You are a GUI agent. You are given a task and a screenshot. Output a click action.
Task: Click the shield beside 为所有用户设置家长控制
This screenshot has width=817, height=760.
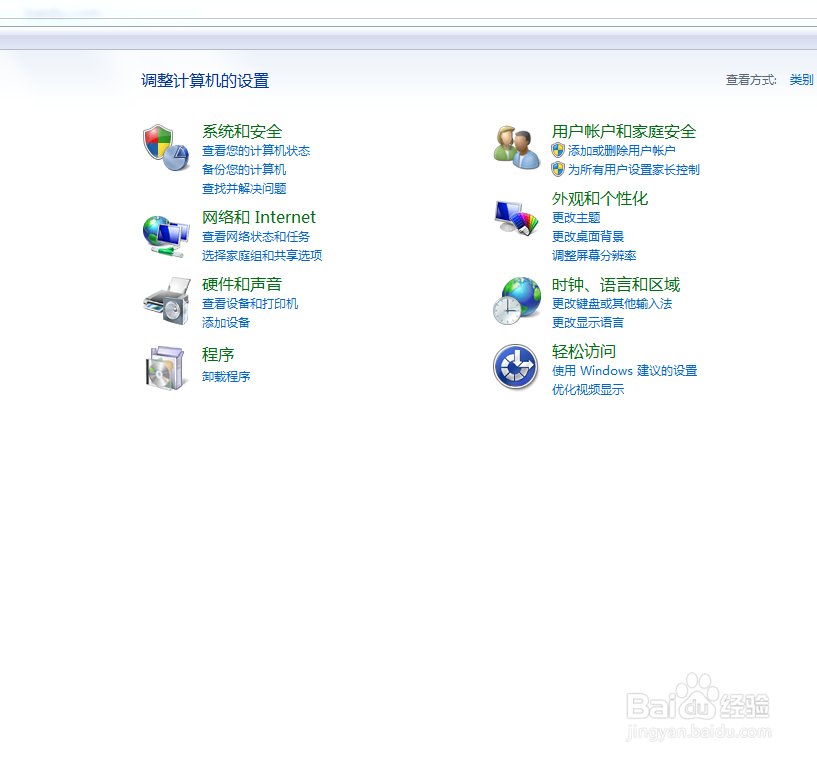(x=557, y=169)
